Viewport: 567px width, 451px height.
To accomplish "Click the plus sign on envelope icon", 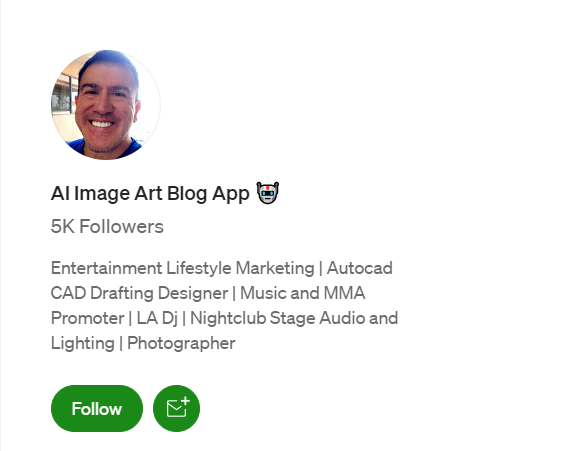I will tap(186, 401).
